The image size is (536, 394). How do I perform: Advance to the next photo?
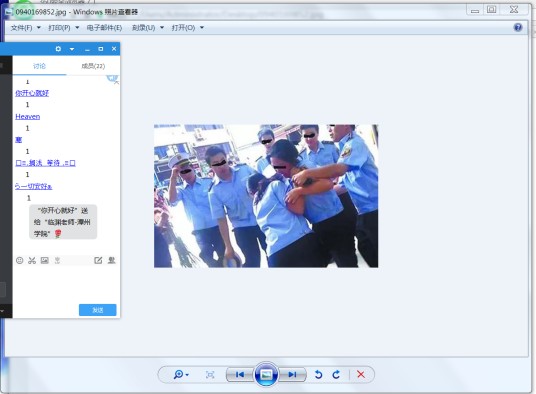tap(292, 375)
